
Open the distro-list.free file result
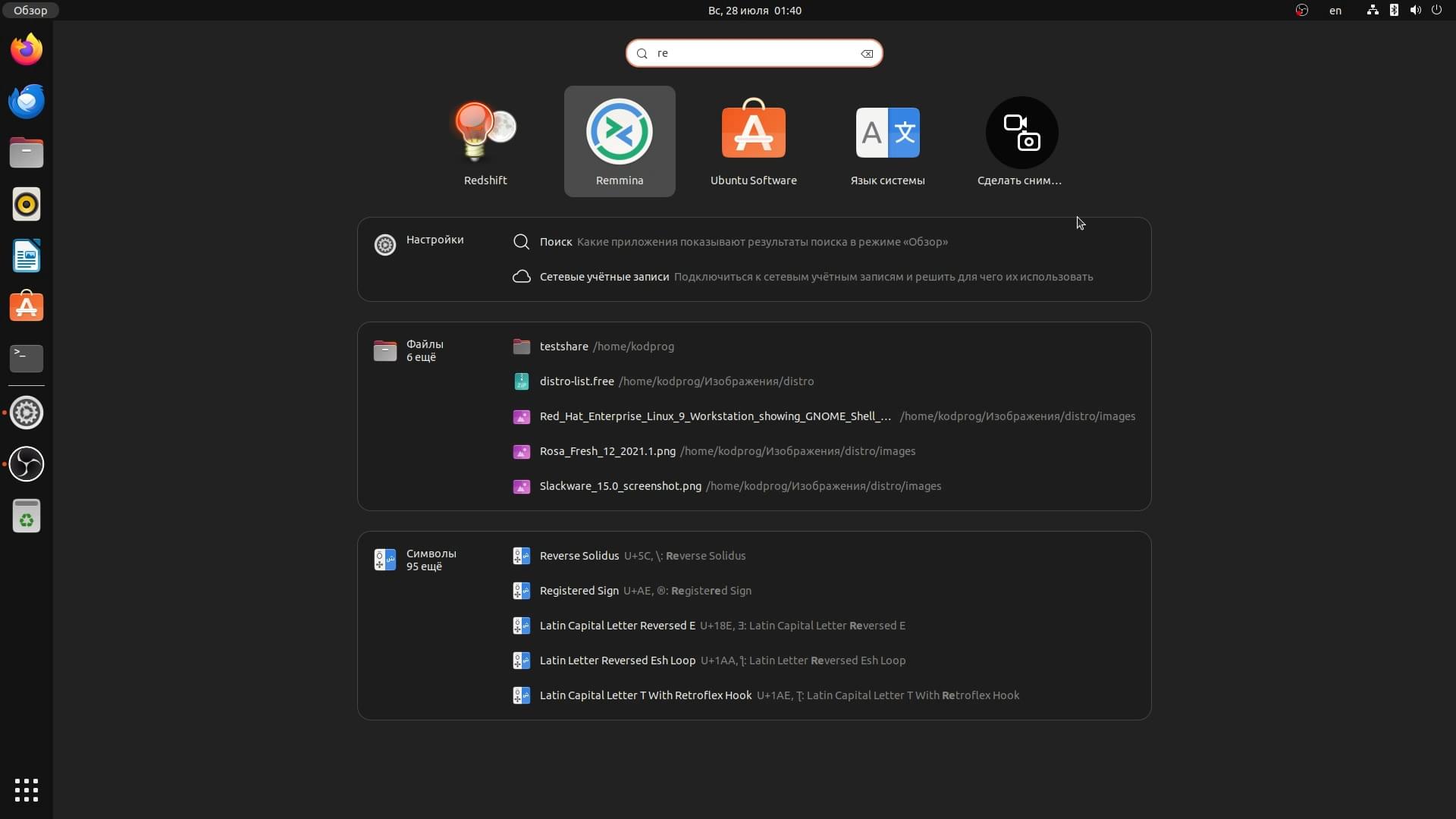click(823, 381)
